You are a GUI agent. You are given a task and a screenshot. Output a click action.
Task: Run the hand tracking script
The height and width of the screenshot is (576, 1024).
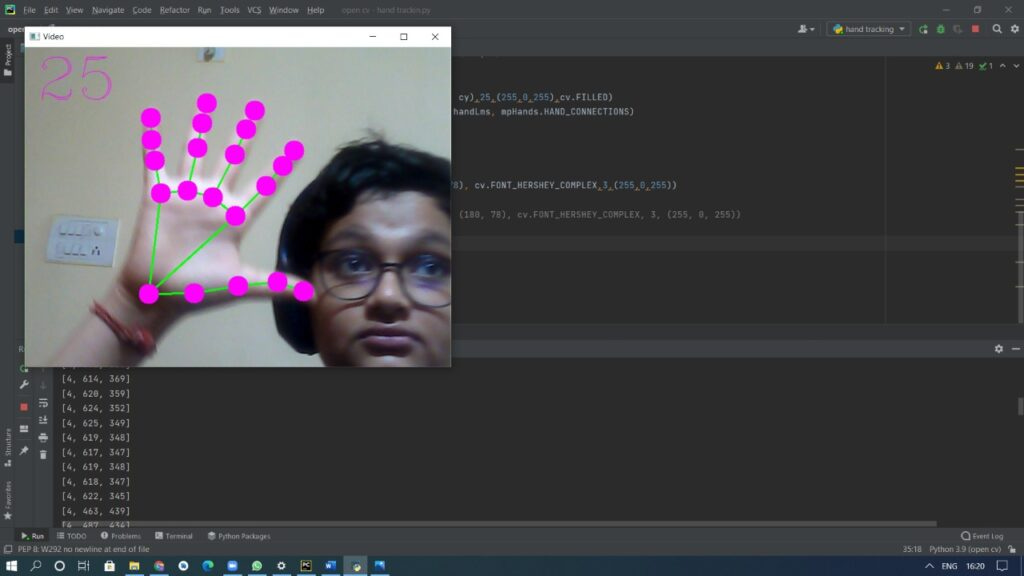click(x=923, y=29)
